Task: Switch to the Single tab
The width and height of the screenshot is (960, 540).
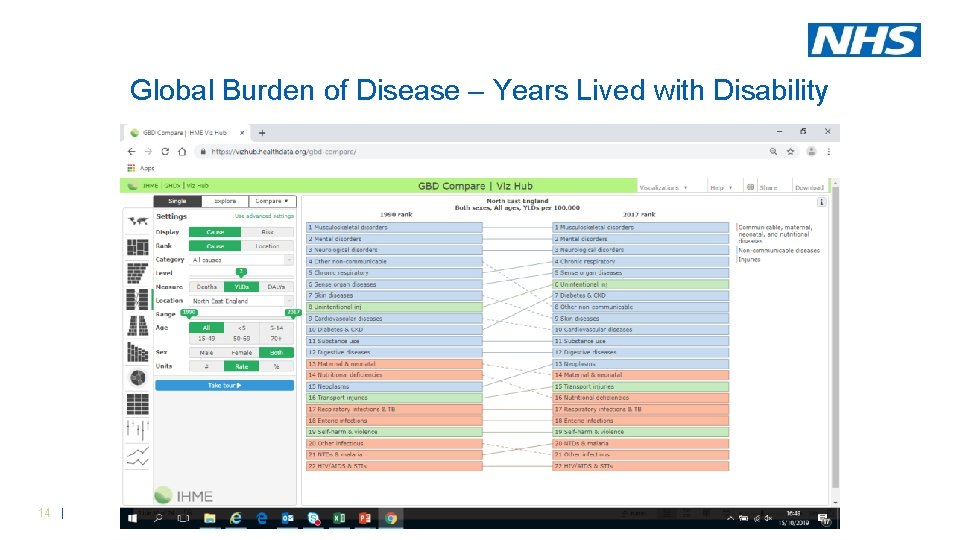Action: [177, 201]
